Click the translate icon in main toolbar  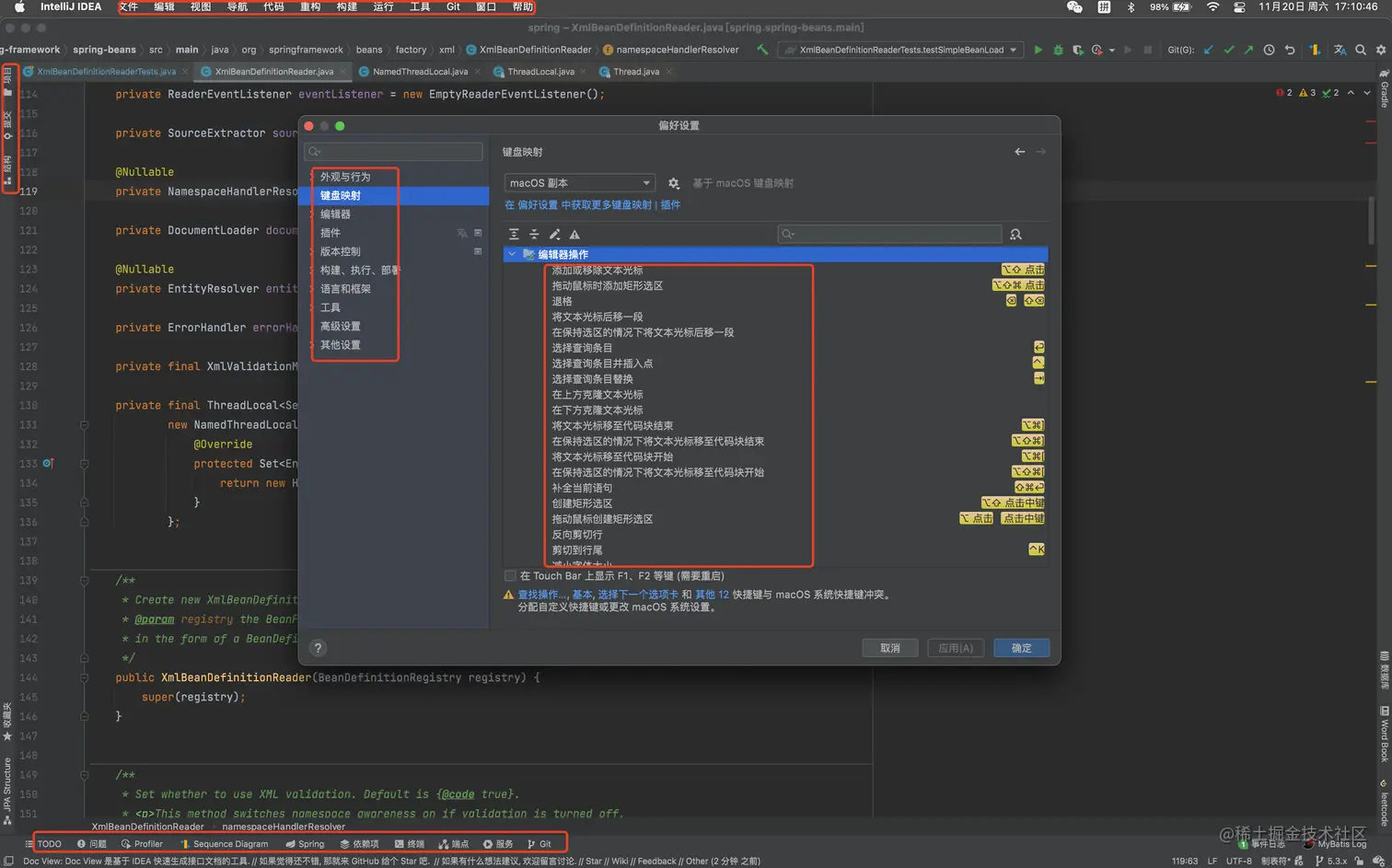(1340, 50)
